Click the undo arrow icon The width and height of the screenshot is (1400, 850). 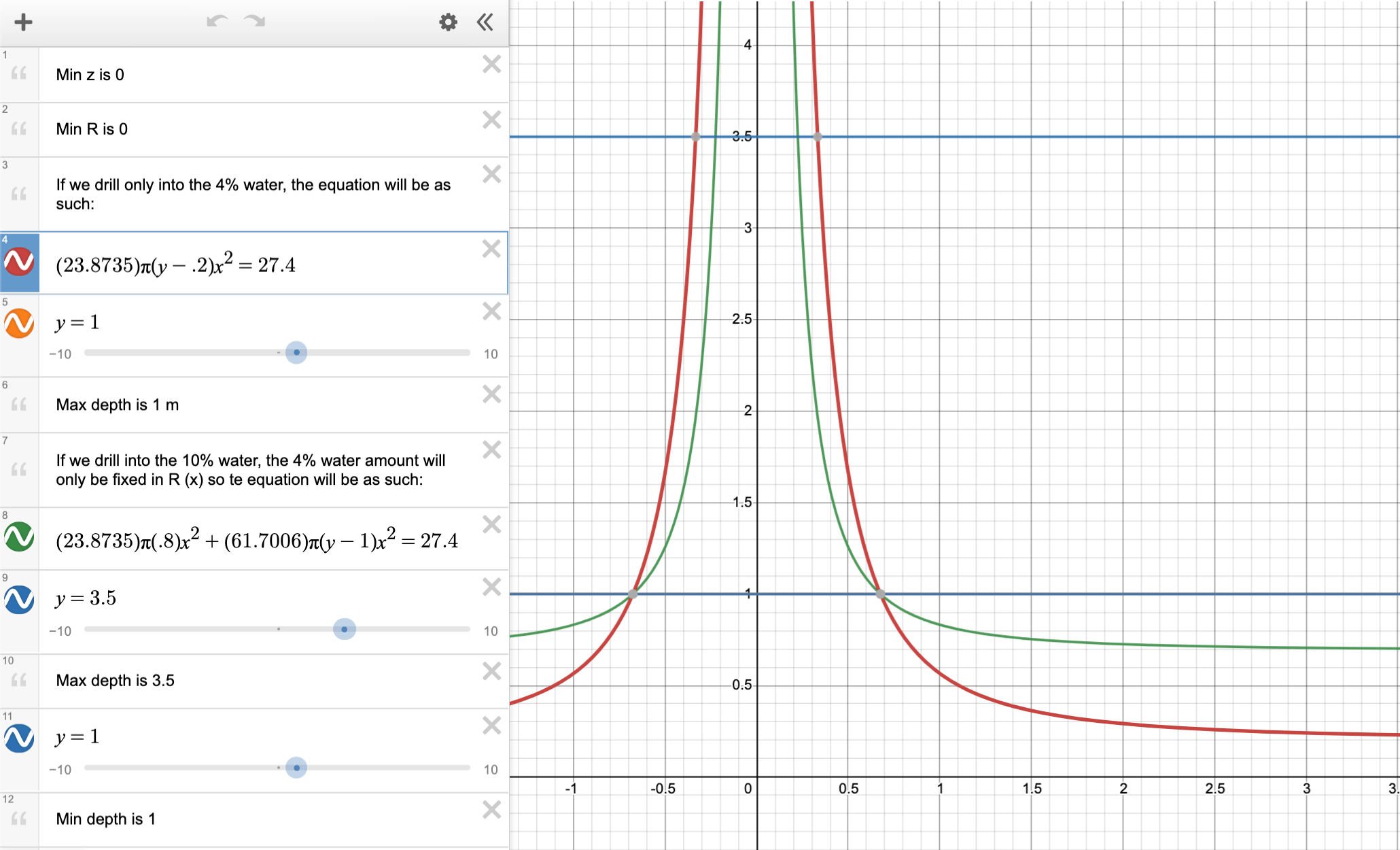[217, 22]
